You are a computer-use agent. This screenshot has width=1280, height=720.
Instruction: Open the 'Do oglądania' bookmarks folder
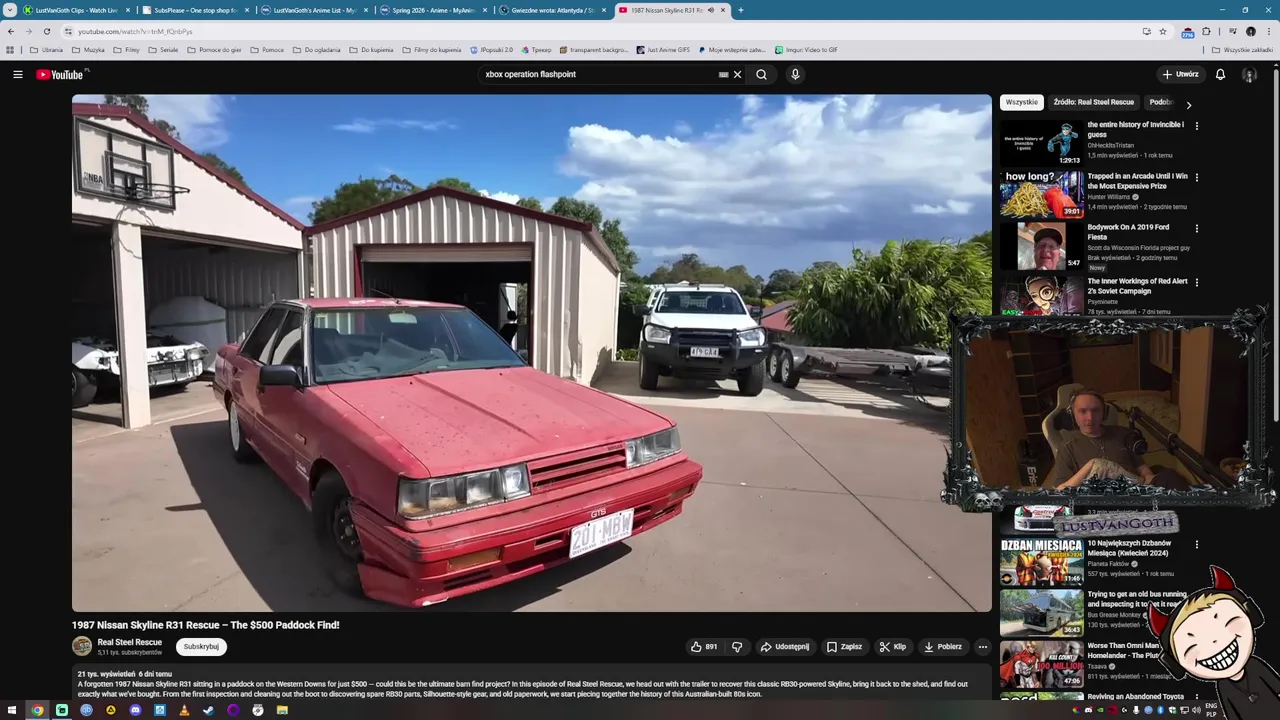click(x=316, y=49)
